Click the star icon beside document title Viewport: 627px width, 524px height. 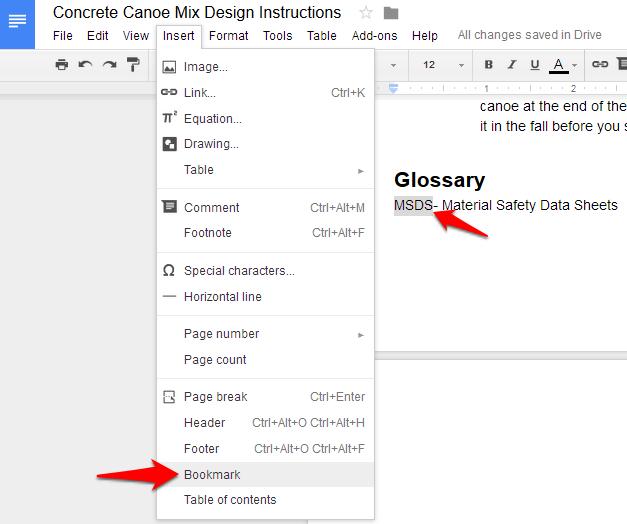coord(366,13)
